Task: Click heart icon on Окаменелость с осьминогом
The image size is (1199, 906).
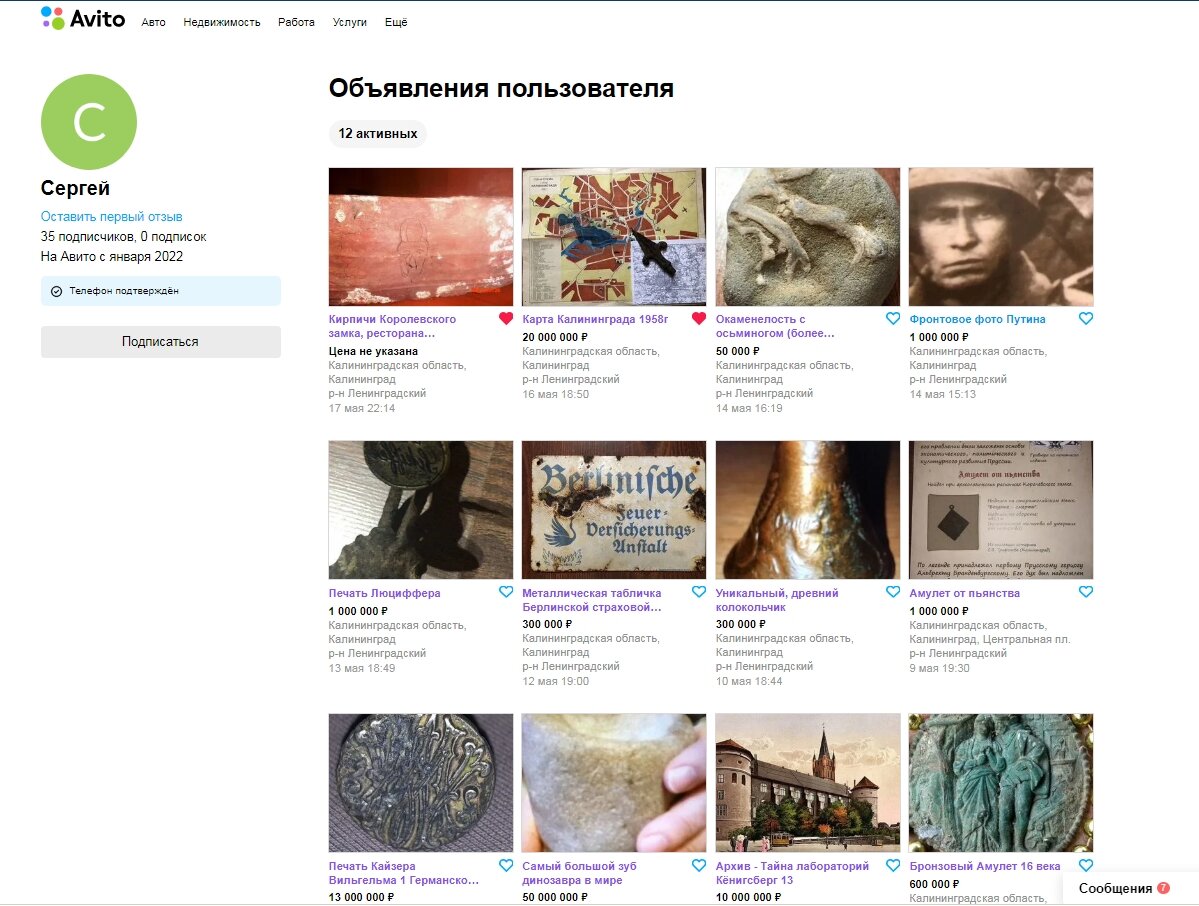Action: tap(892, 318)
